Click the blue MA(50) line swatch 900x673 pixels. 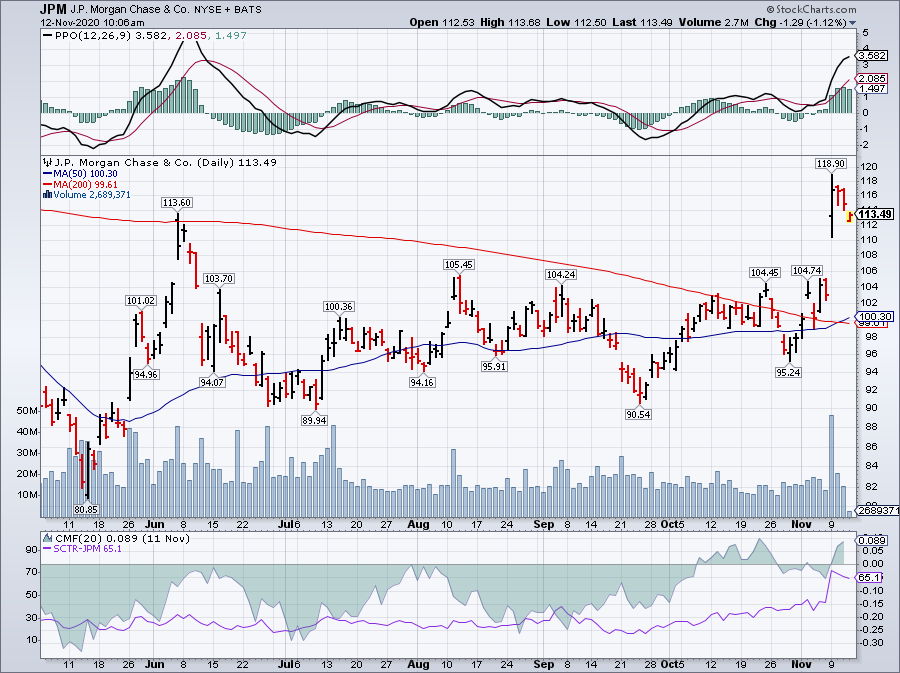(47, 173)
